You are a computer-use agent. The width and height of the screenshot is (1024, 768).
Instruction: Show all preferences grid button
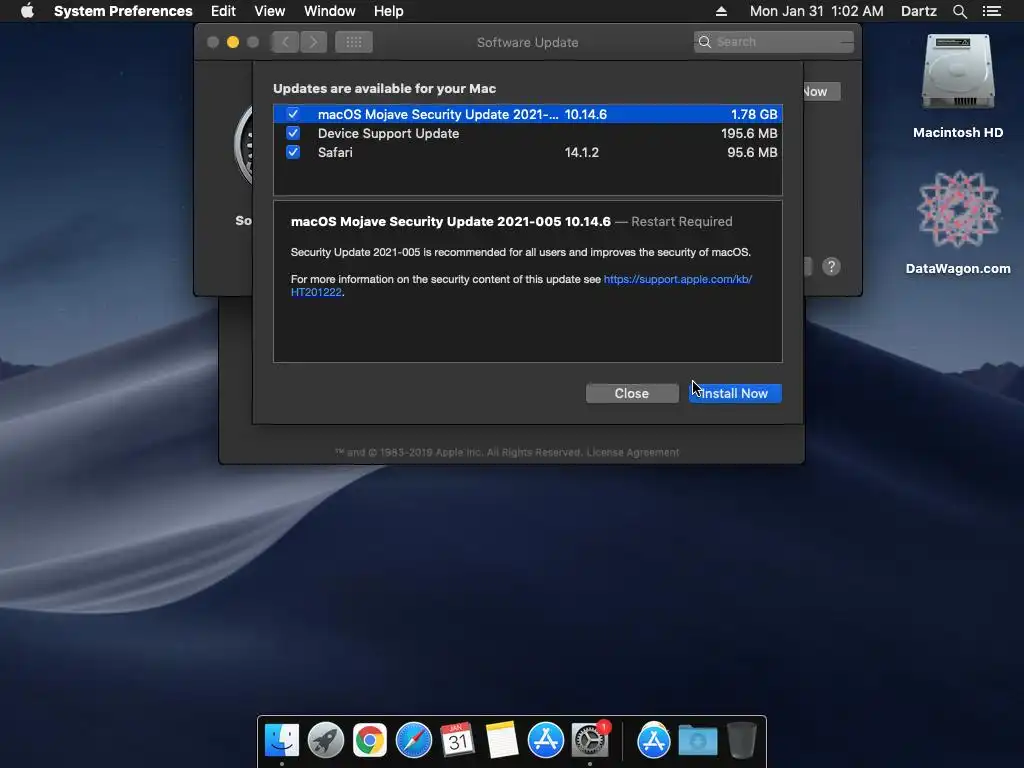coord(354,42)
